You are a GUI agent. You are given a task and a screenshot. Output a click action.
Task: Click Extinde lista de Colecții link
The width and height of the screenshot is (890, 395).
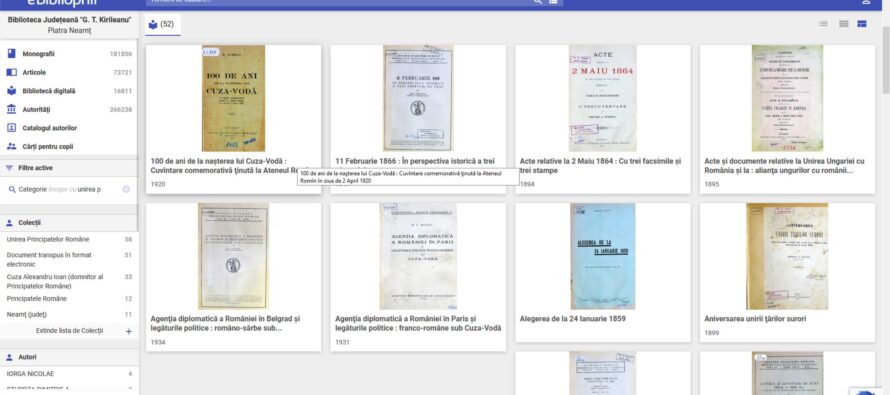coord(69,331)
